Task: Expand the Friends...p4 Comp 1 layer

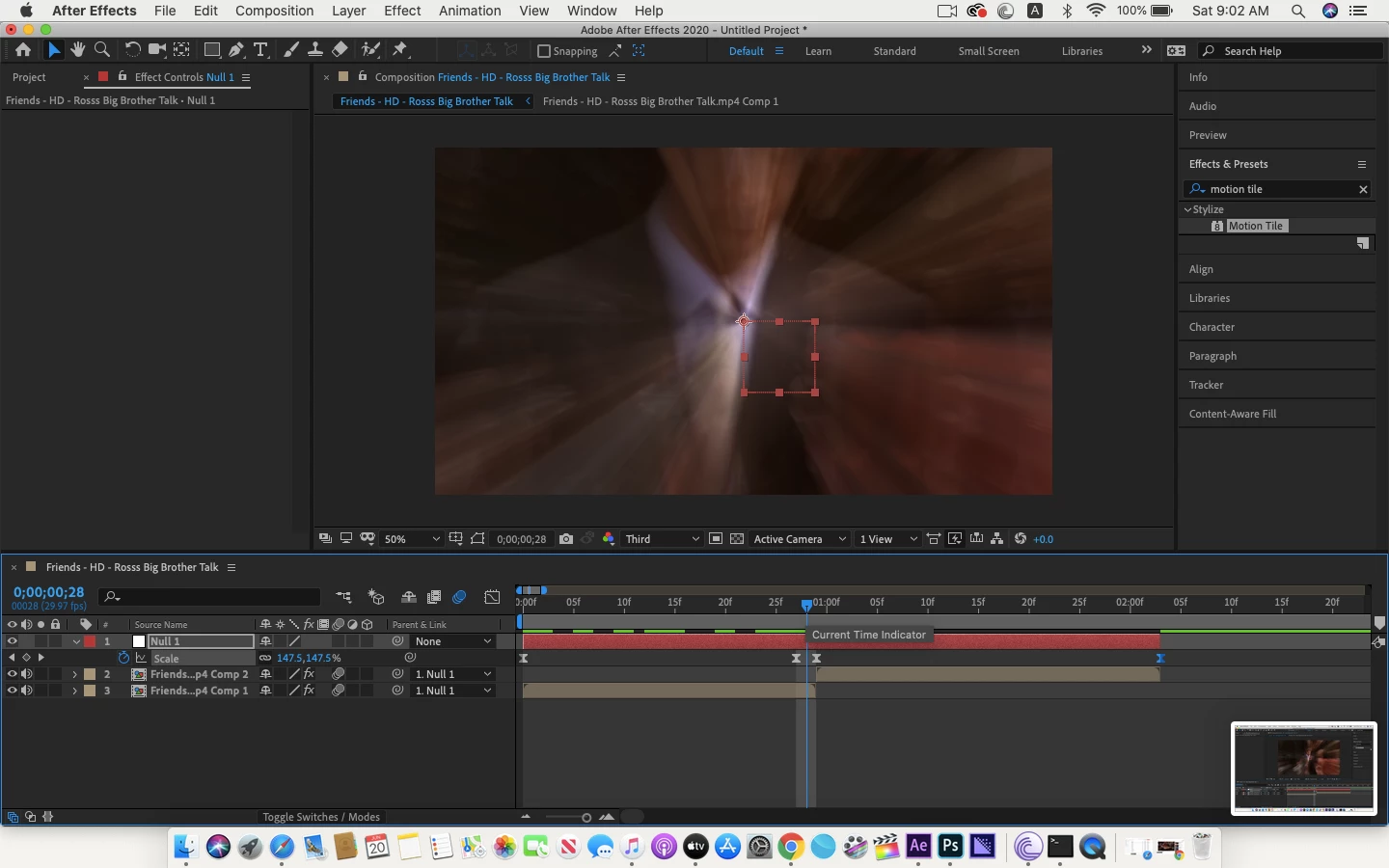Action: pyautogui.click(x=75, y=691)
